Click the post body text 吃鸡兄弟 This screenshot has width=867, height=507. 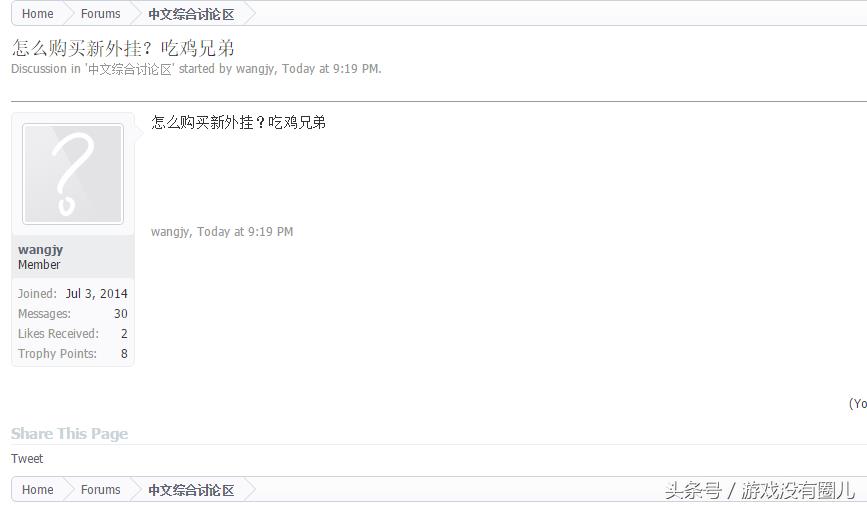pos(297,122)
